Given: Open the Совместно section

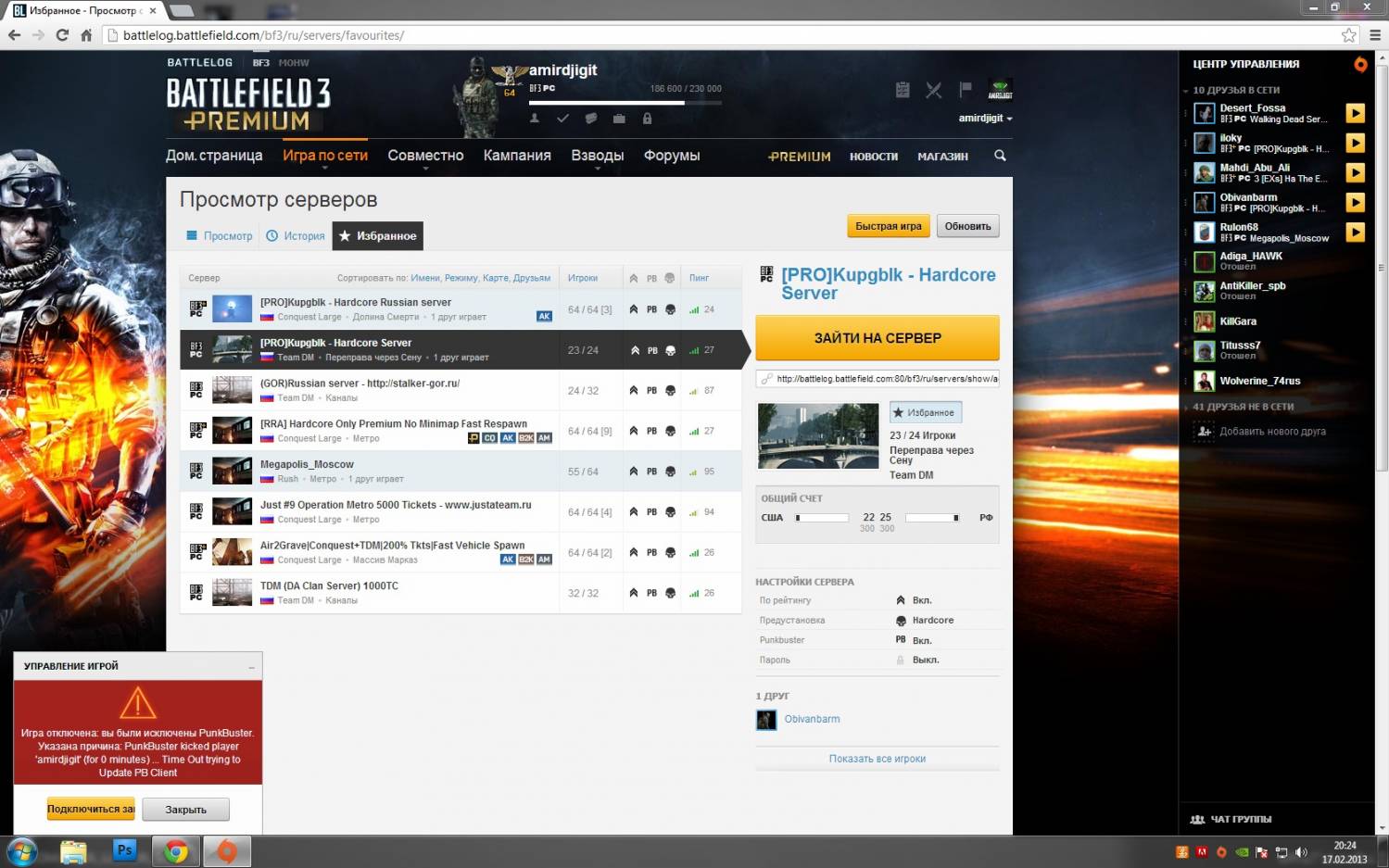Looking at the screenshot, I should (x=425, y=156).
